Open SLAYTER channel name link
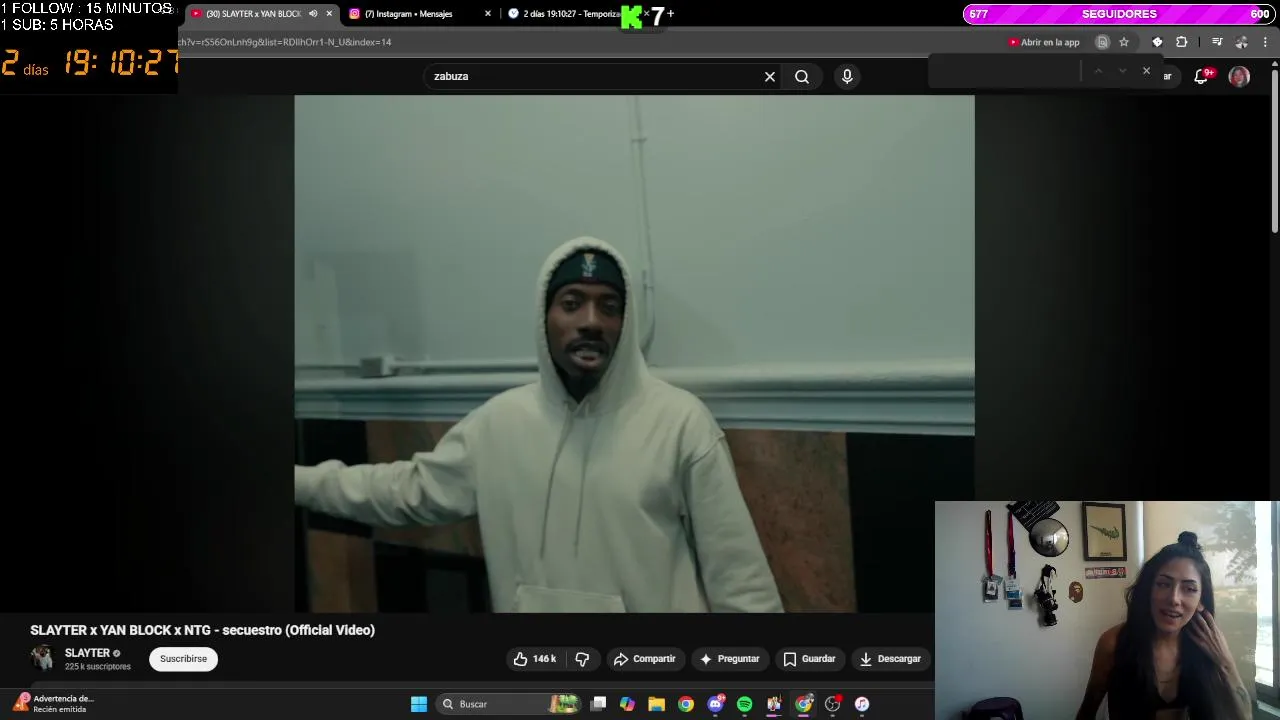The height and width of the screenshot is (720, 1280). tap(87, 653)
